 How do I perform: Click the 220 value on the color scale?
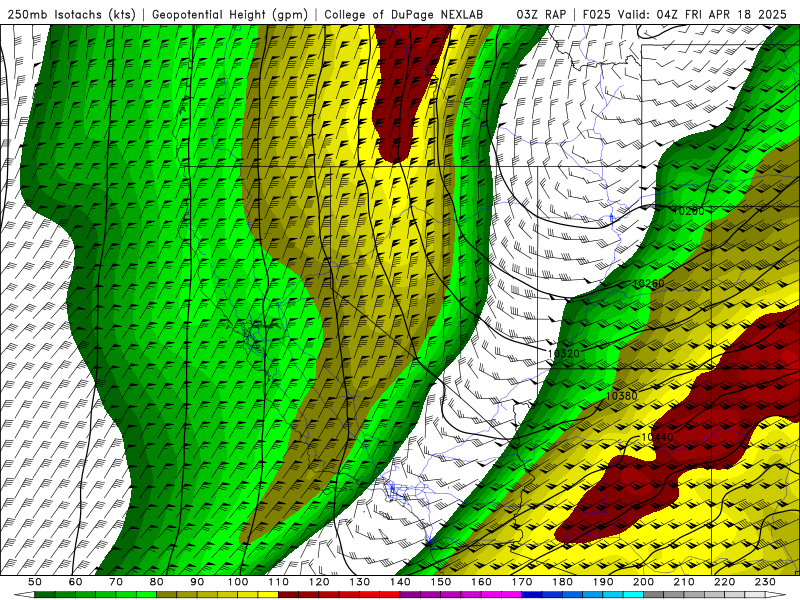point(725,582)
